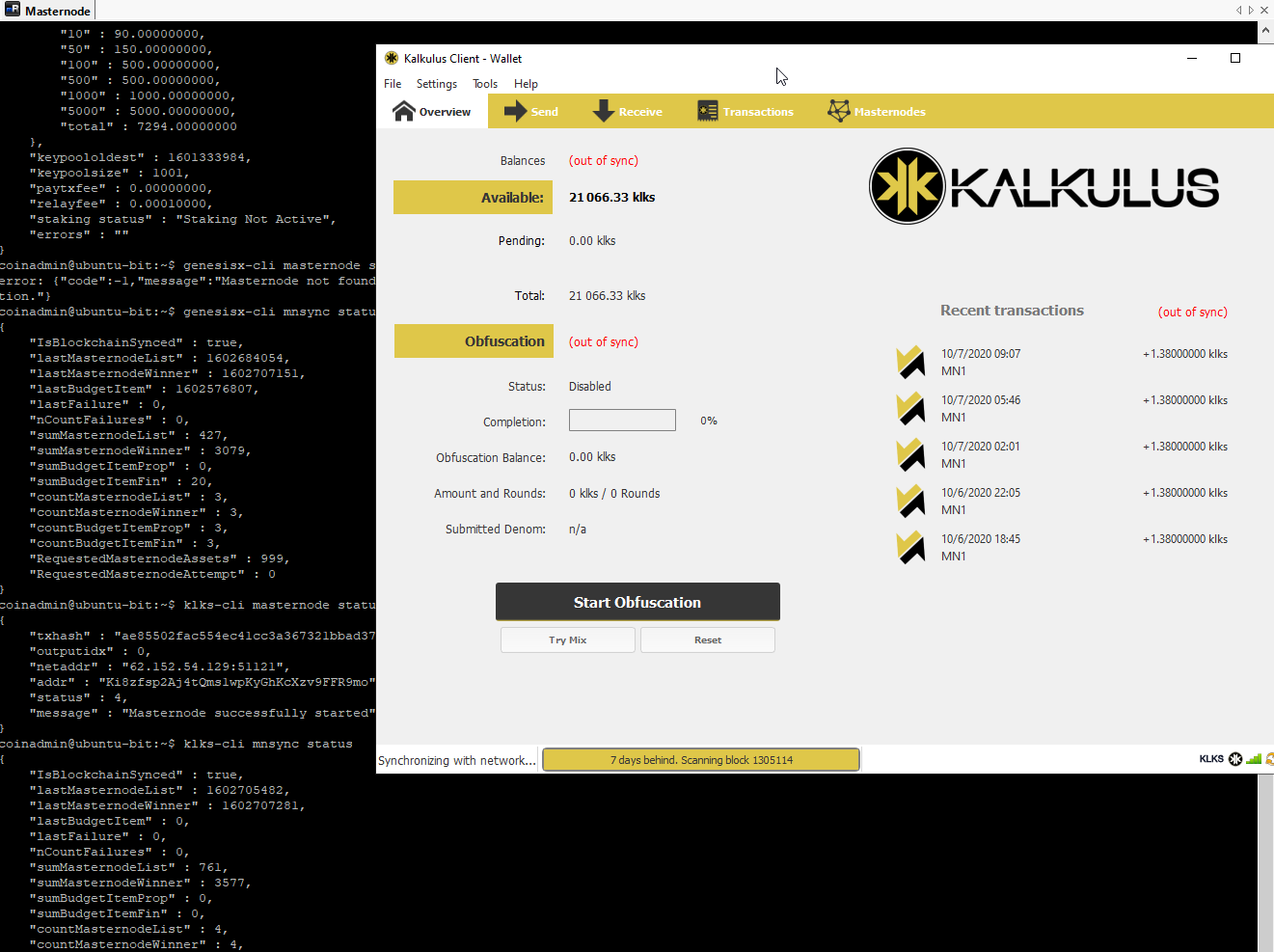
Task: Open the Masternodes tab
Action: pos(877,112)
